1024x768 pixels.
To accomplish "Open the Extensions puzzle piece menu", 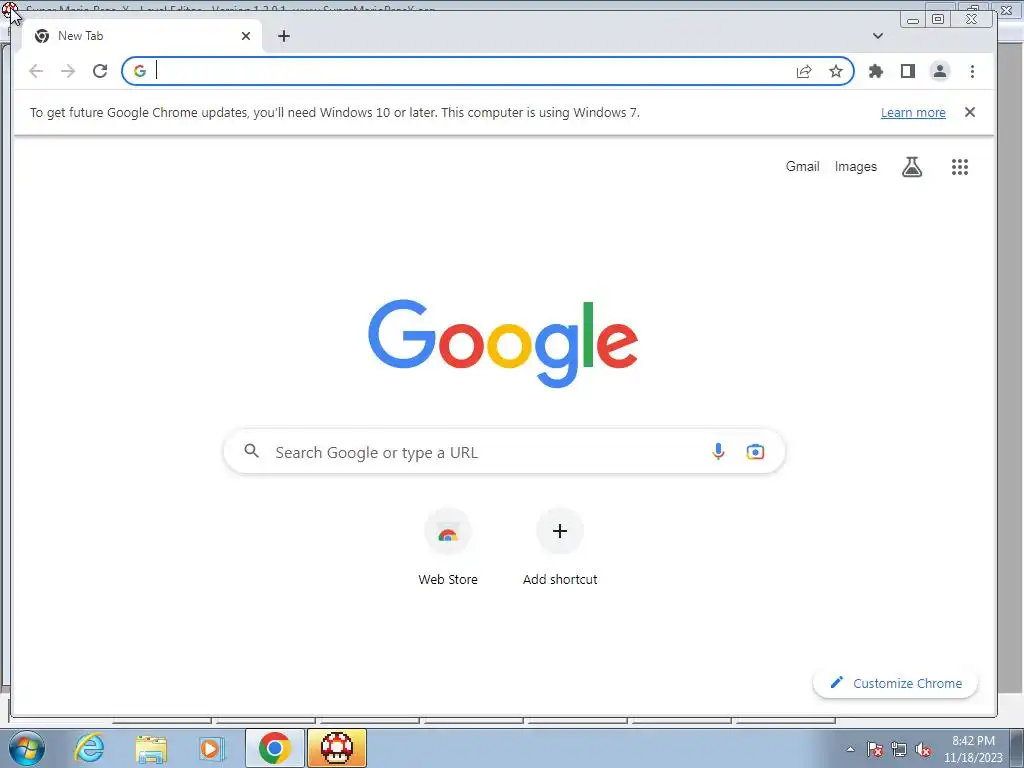I will tap(876, 71).
